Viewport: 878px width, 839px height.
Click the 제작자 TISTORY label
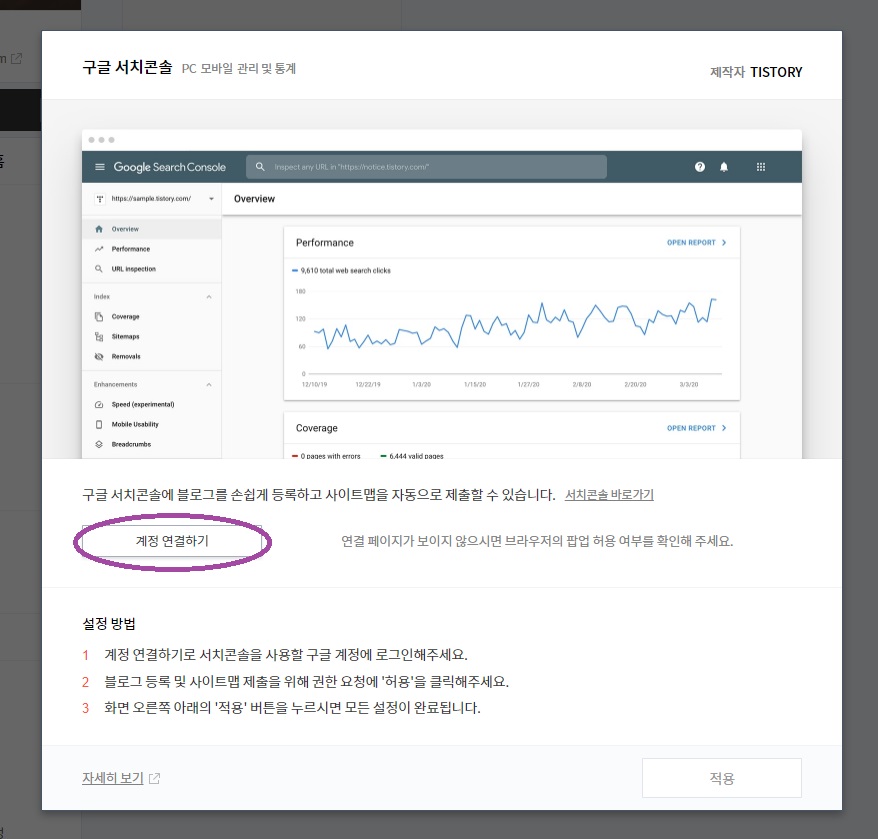coord(756,72)
